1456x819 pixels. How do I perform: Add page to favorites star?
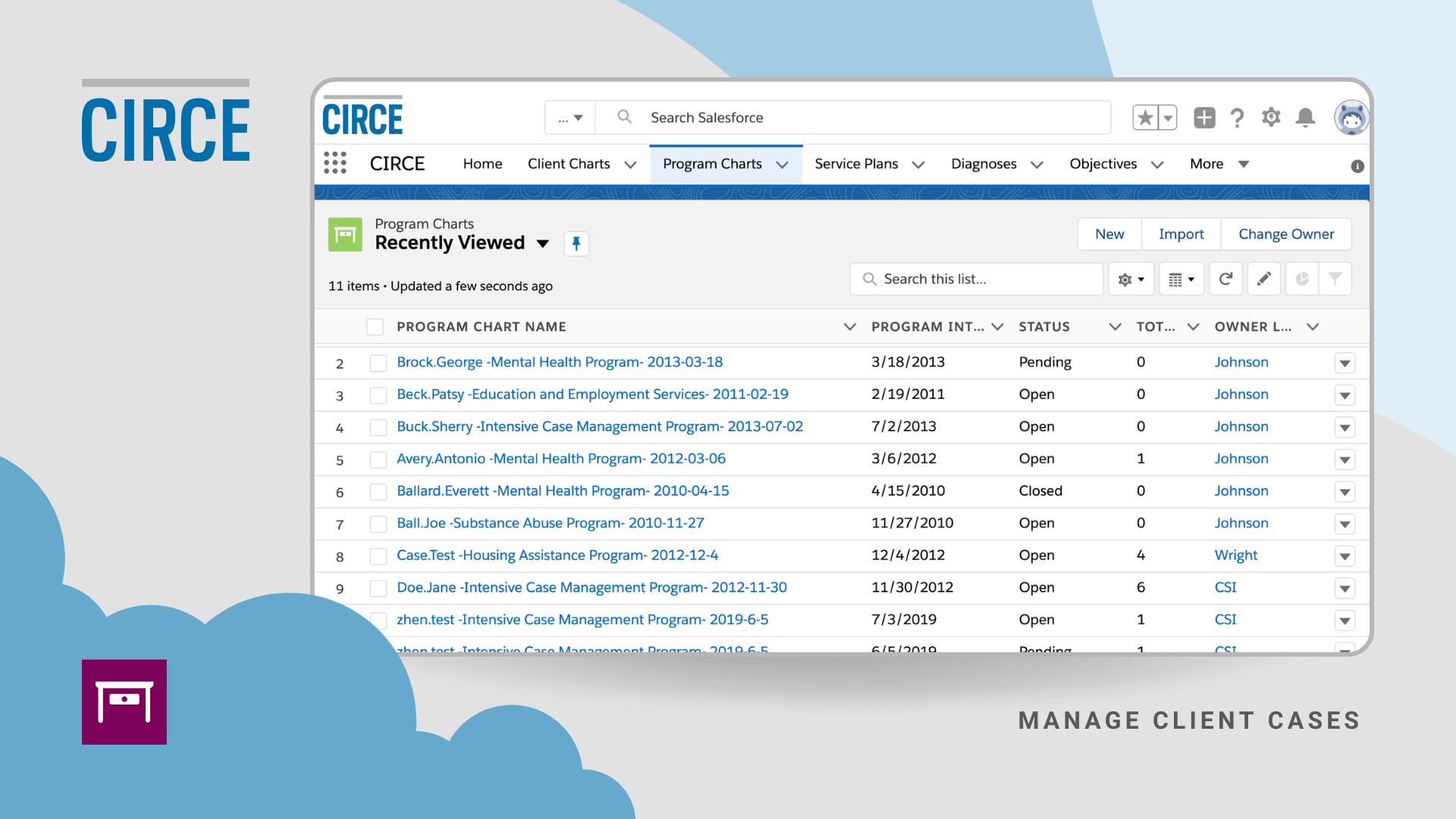[x=1145, y=118]
